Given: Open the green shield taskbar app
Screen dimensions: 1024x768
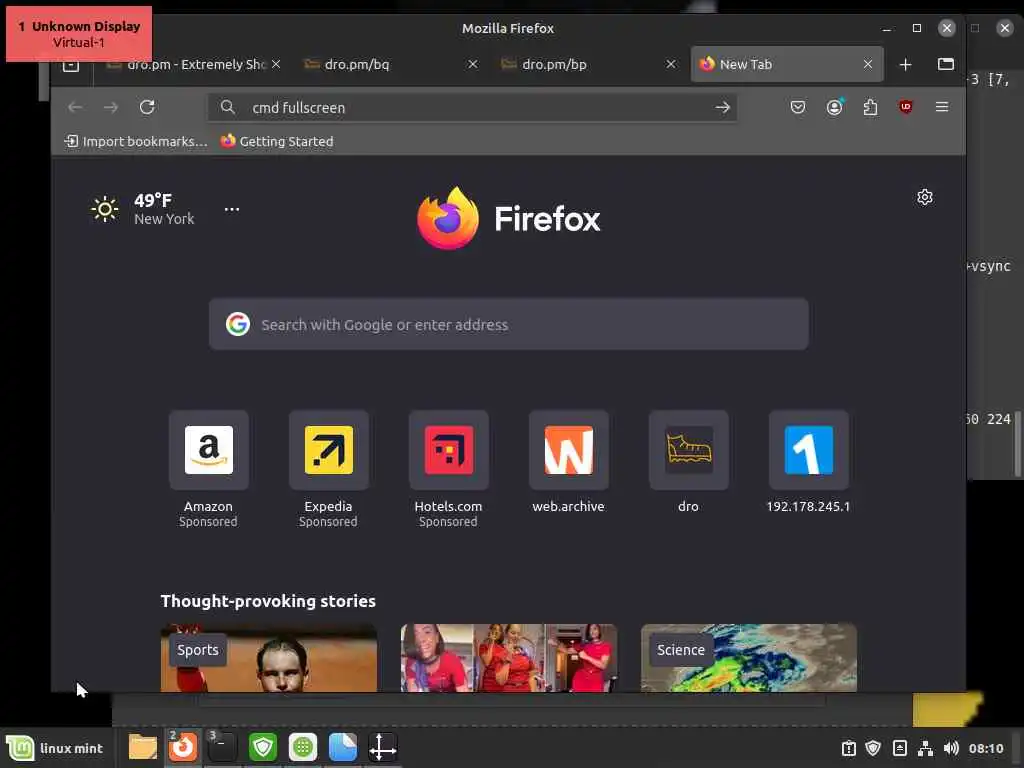Looking at the screenshot, I should pos(263,748).
